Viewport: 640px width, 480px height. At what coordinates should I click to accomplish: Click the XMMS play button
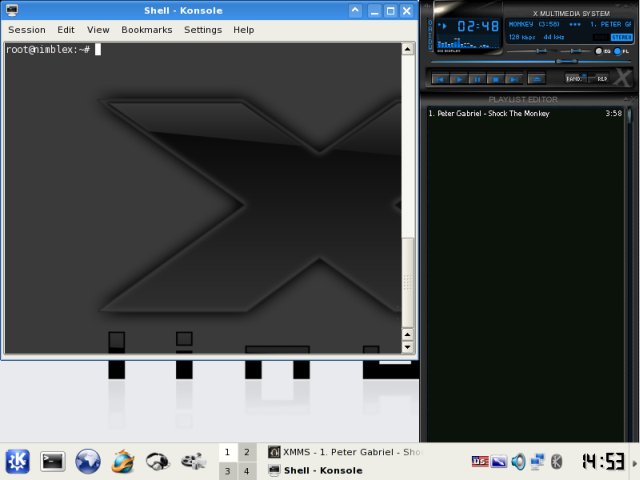pos(459,79)
